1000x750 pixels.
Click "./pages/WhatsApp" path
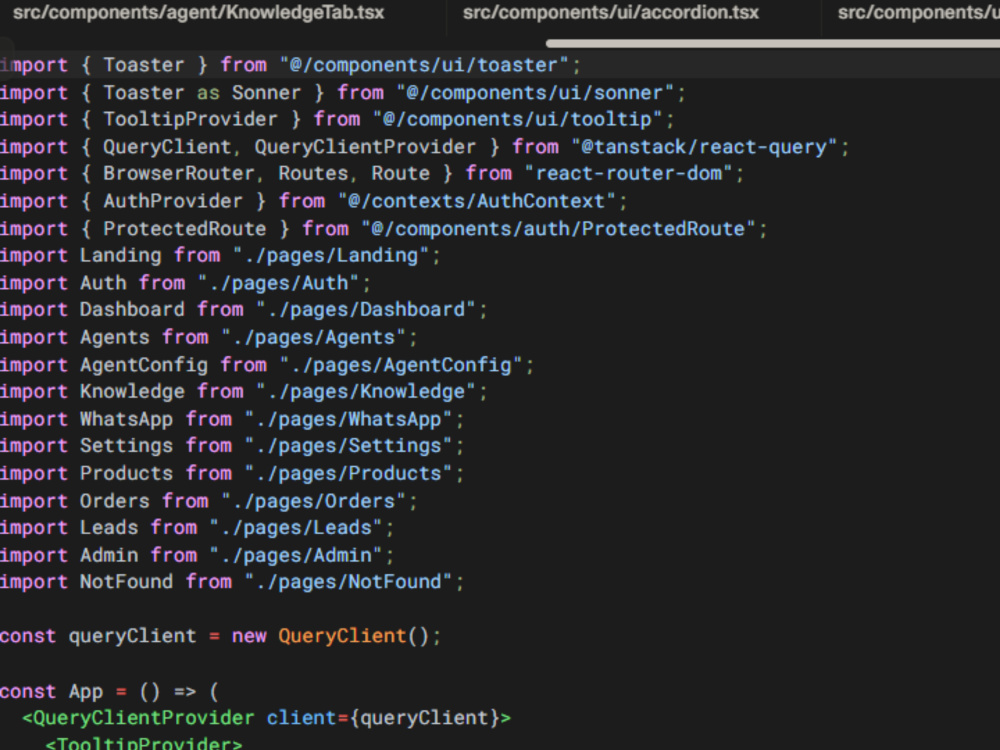[348, 420]
